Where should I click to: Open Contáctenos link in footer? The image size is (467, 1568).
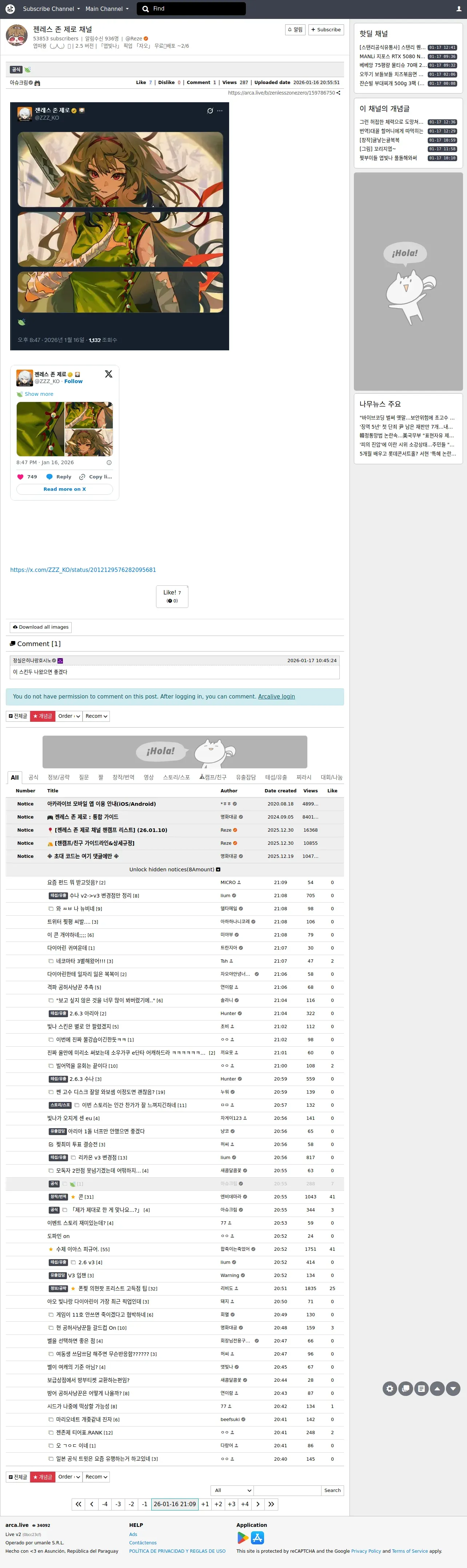[x=143, y=1543]
